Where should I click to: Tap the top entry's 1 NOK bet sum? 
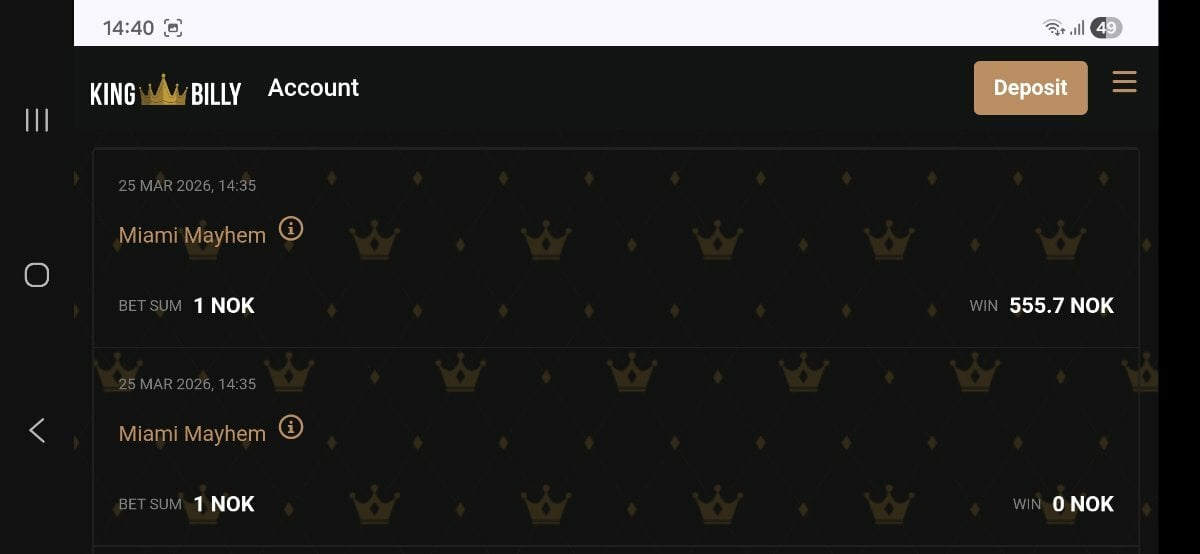(224, 306)
